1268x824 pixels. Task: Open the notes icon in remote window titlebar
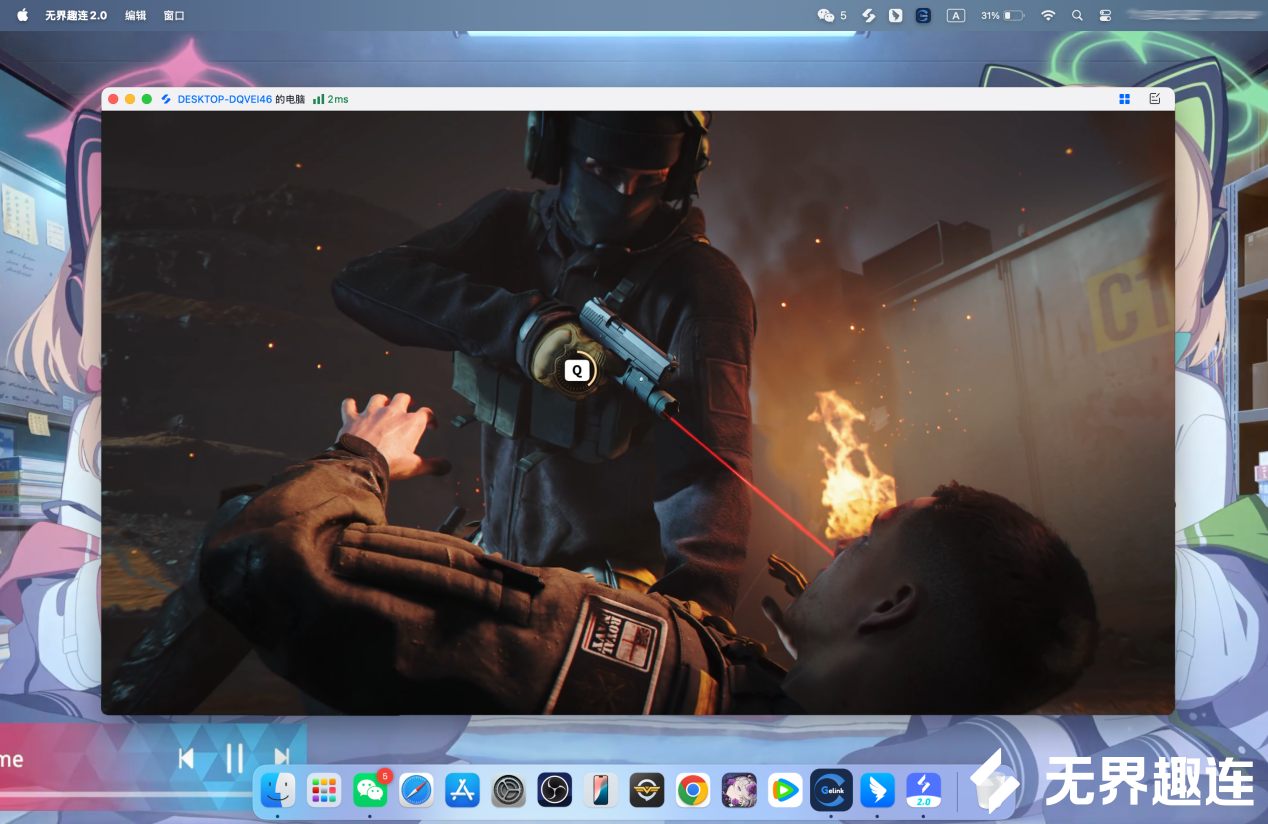pyautogui.click(x=1155, y=99)
